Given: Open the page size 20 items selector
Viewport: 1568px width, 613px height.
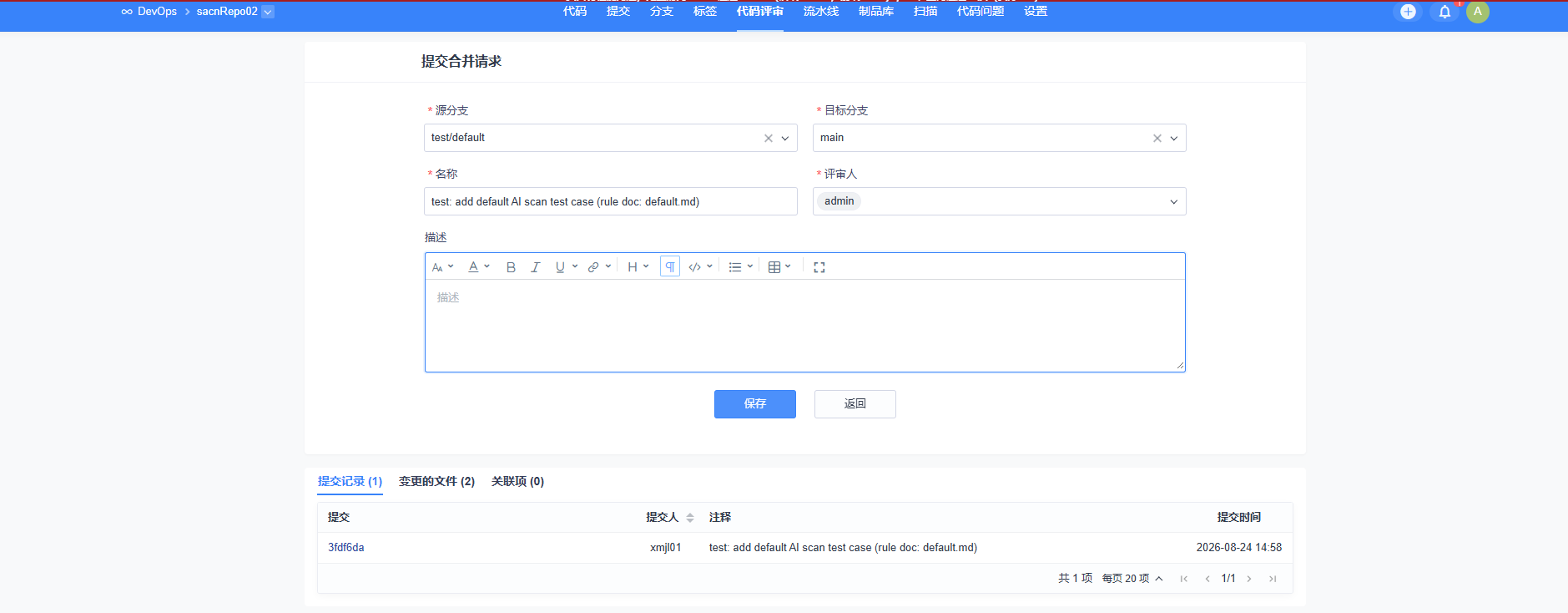Looking at the screenshot, I should (x=1132, y=579).
